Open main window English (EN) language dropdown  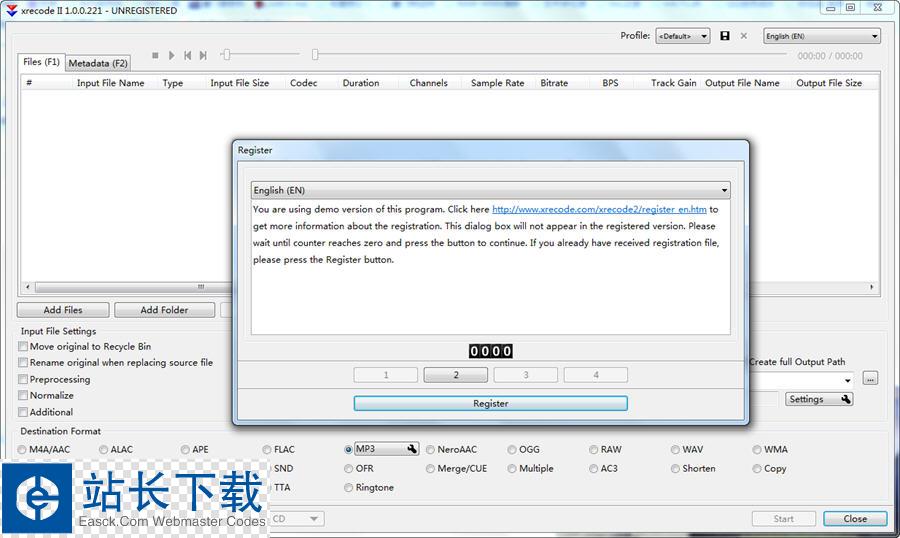(x=822, y=36)
